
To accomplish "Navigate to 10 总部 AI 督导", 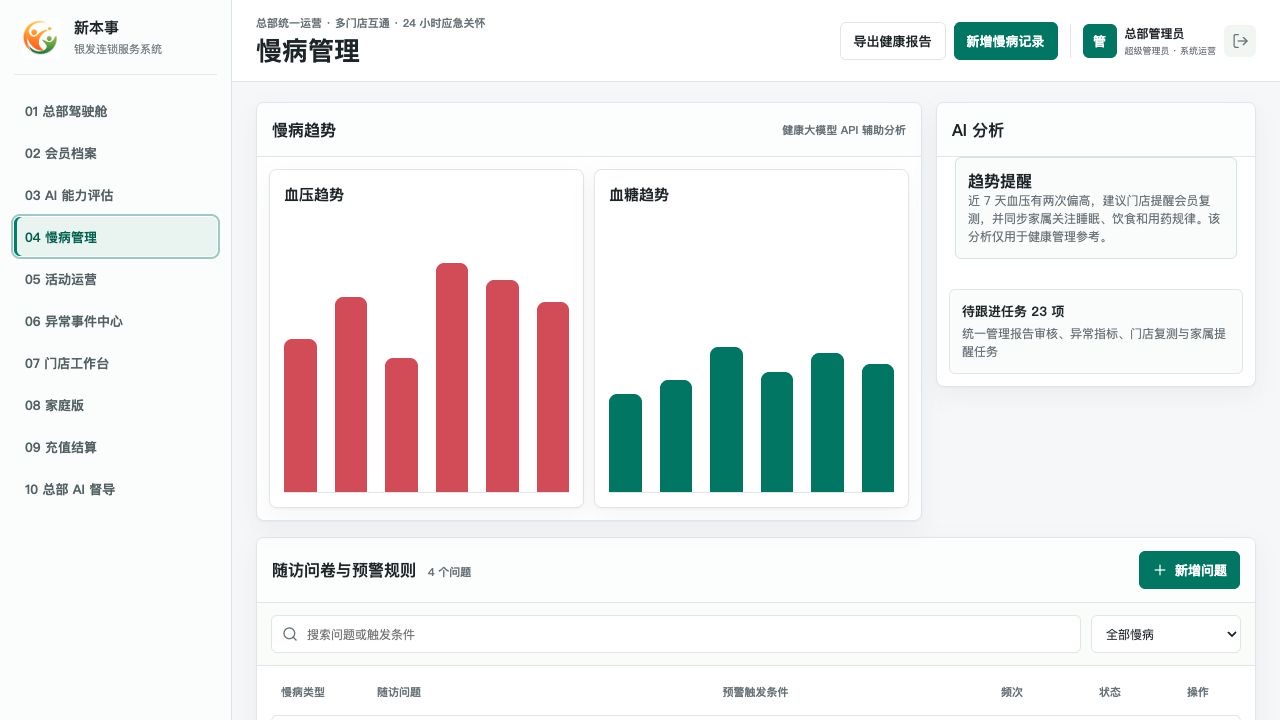I will point(116,489).
